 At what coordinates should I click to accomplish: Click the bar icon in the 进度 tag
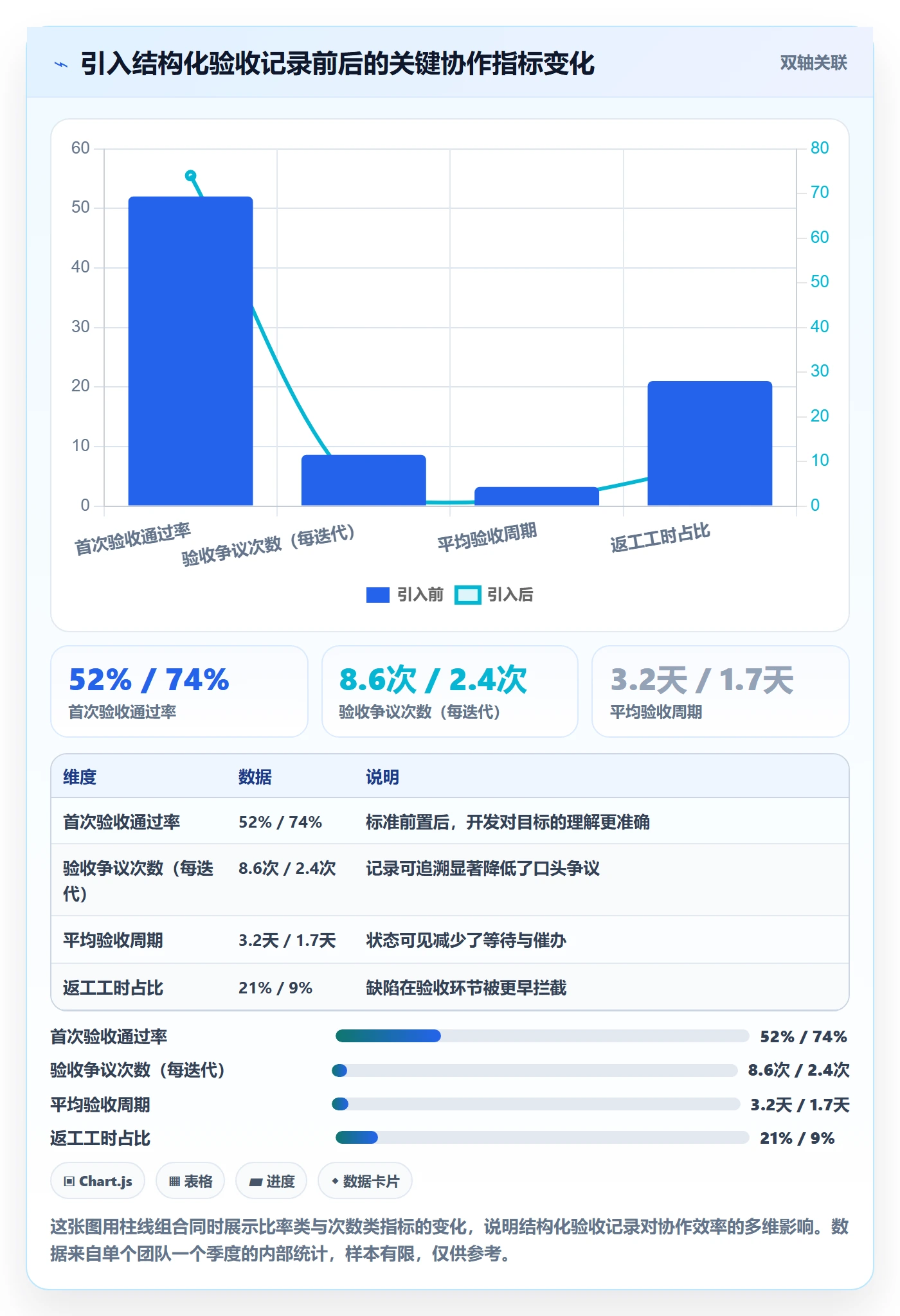point(255,1182)
